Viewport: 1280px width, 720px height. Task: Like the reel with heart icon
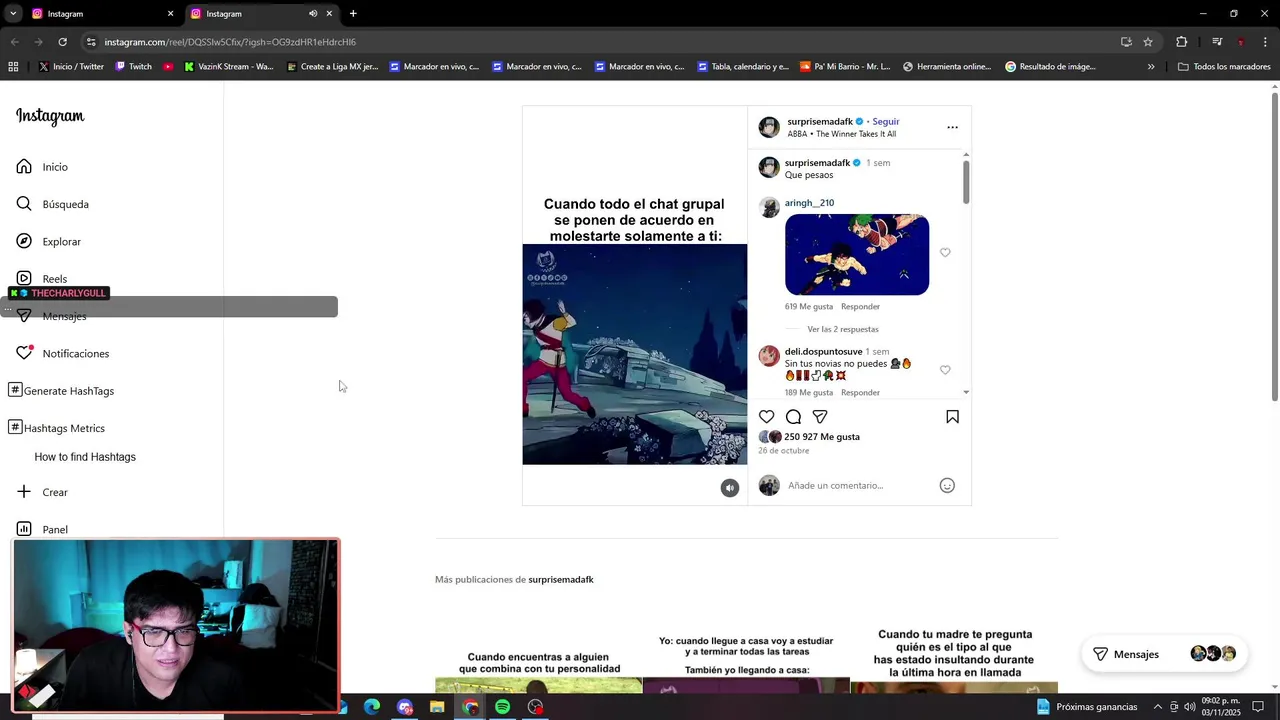point(766,417)
